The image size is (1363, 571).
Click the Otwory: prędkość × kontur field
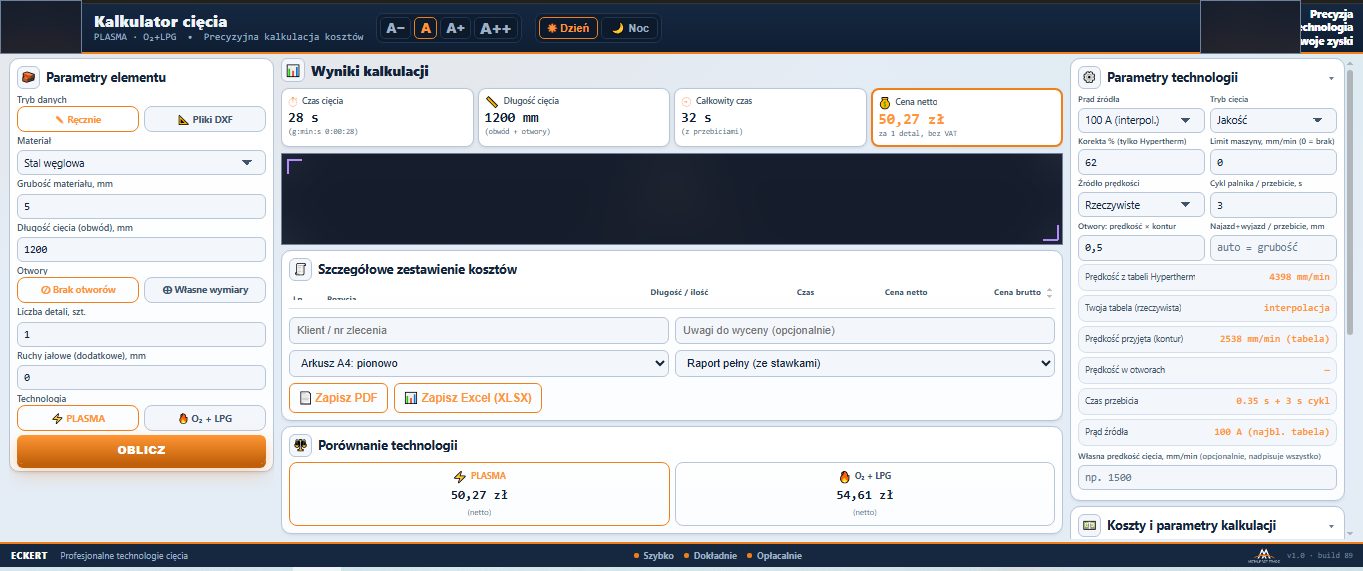point(1141,247)
